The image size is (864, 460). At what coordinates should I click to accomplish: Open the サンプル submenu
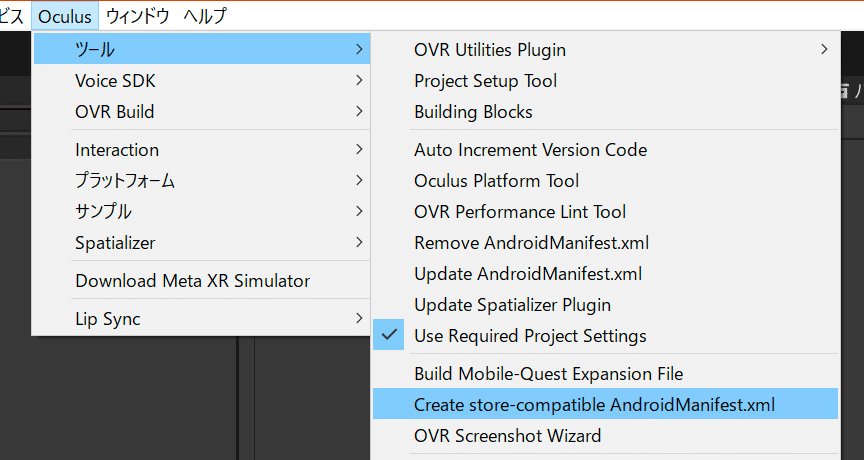click(x=200, y=212)
